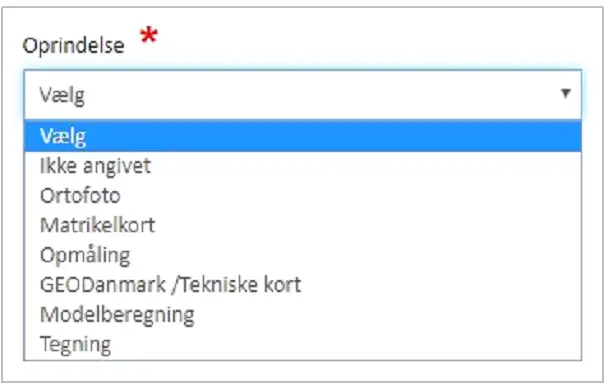Click the dropdown arrow of Oprindelse field
This screenshot has height=386, width=606.
(x=565, y=94)
